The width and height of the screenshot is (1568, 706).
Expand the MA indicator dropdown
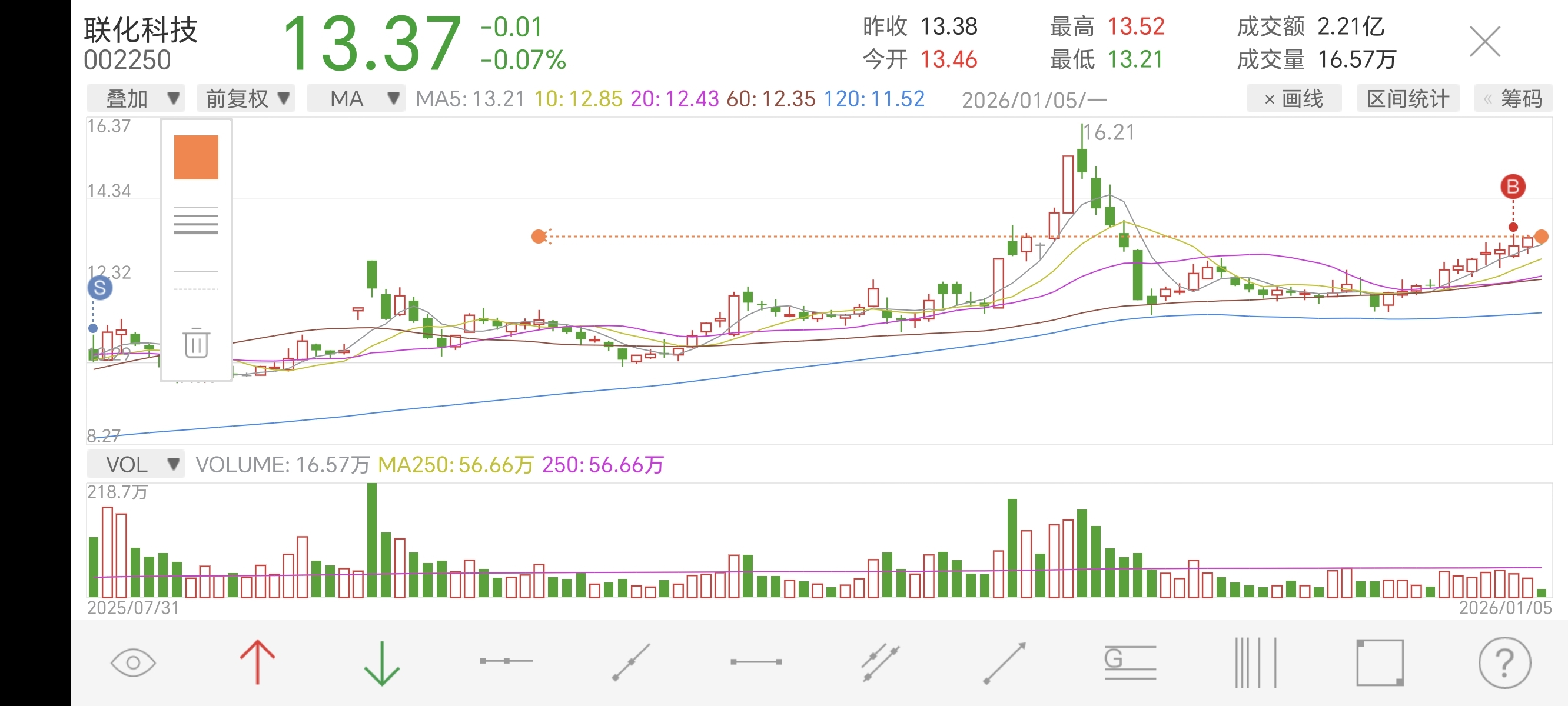pos(356,99)
